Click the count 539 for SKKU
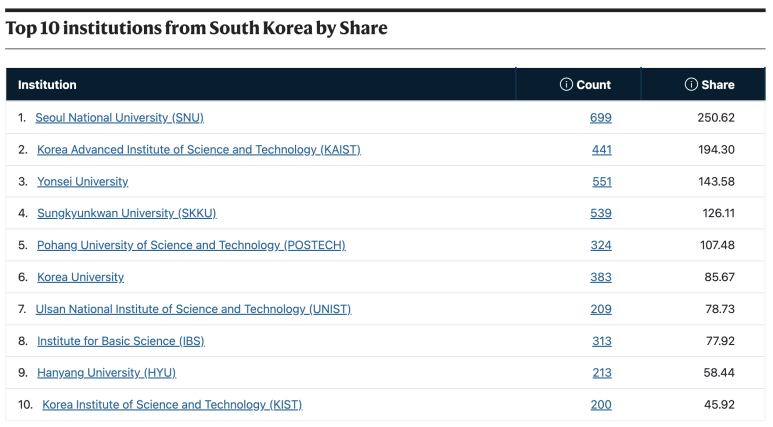The image size is (773, 427). point(601,214)
